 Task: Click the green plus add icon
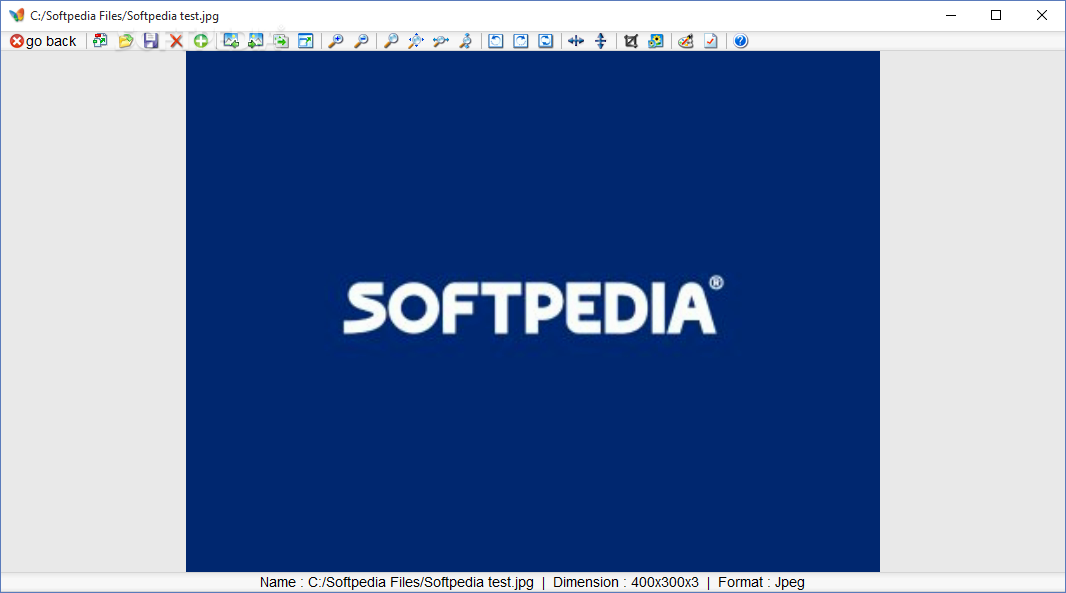coord(201,41)
